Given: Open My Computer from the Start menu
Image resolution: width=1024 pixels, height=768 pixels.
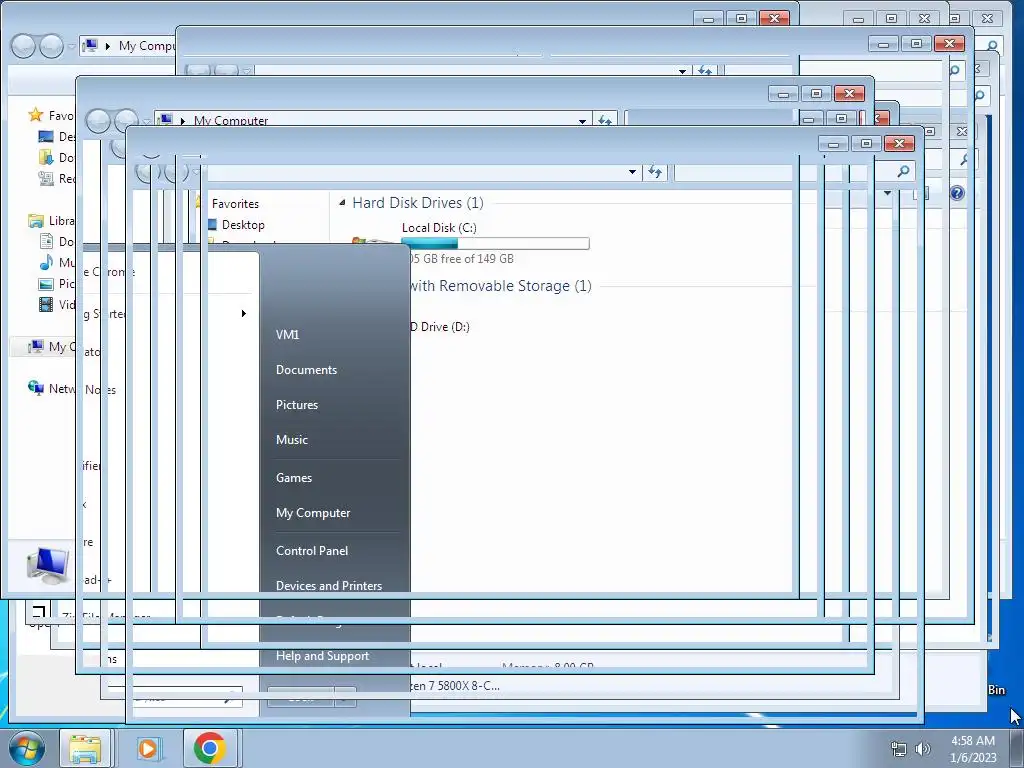Looking at the screenshot, I should [313, 513].
